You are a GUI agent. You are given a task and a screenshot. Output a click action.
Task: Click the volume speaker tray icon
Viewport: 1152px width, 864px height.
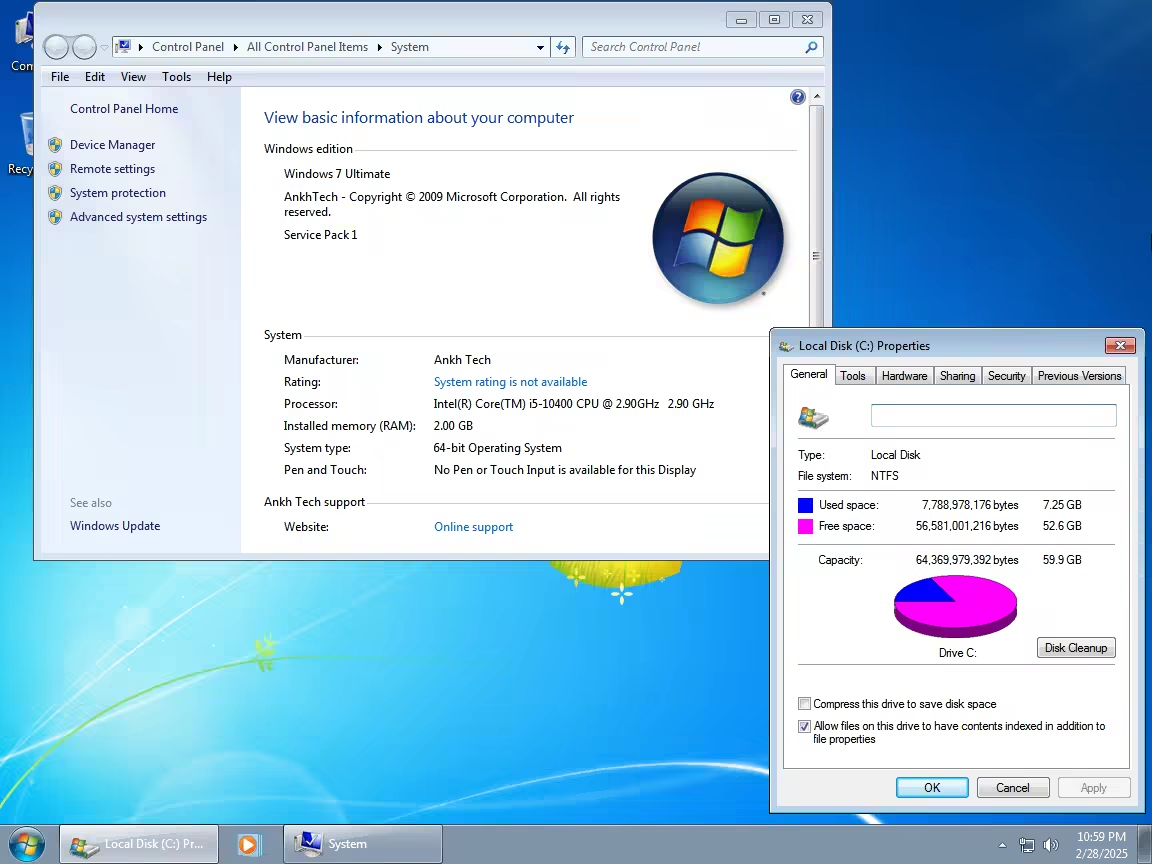point(1051,846)
